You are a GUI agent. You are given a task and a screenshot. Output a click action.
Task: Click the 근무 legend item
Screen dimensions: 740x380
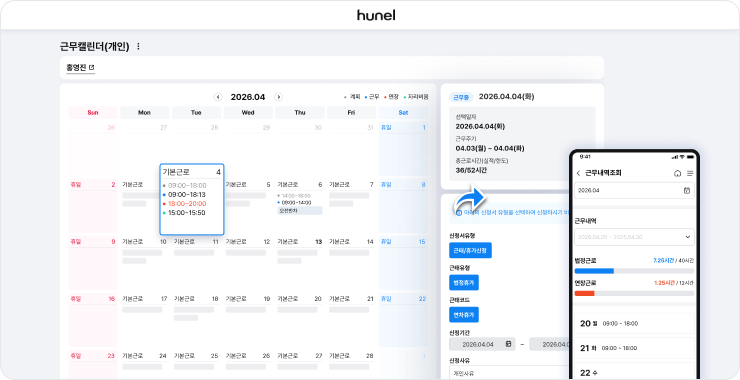click(x=372, y=97)
